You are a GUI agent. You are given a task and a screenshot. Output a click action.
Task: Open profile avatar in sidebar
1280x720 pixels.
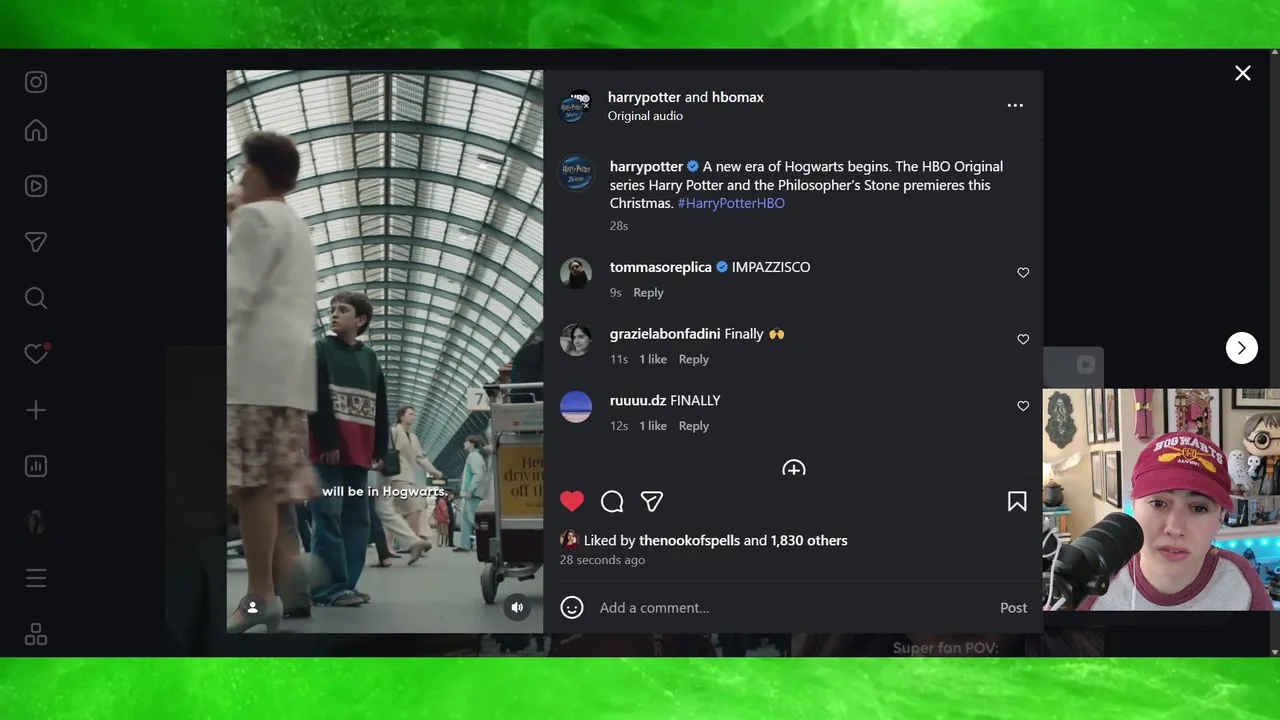tap(36, 522)
